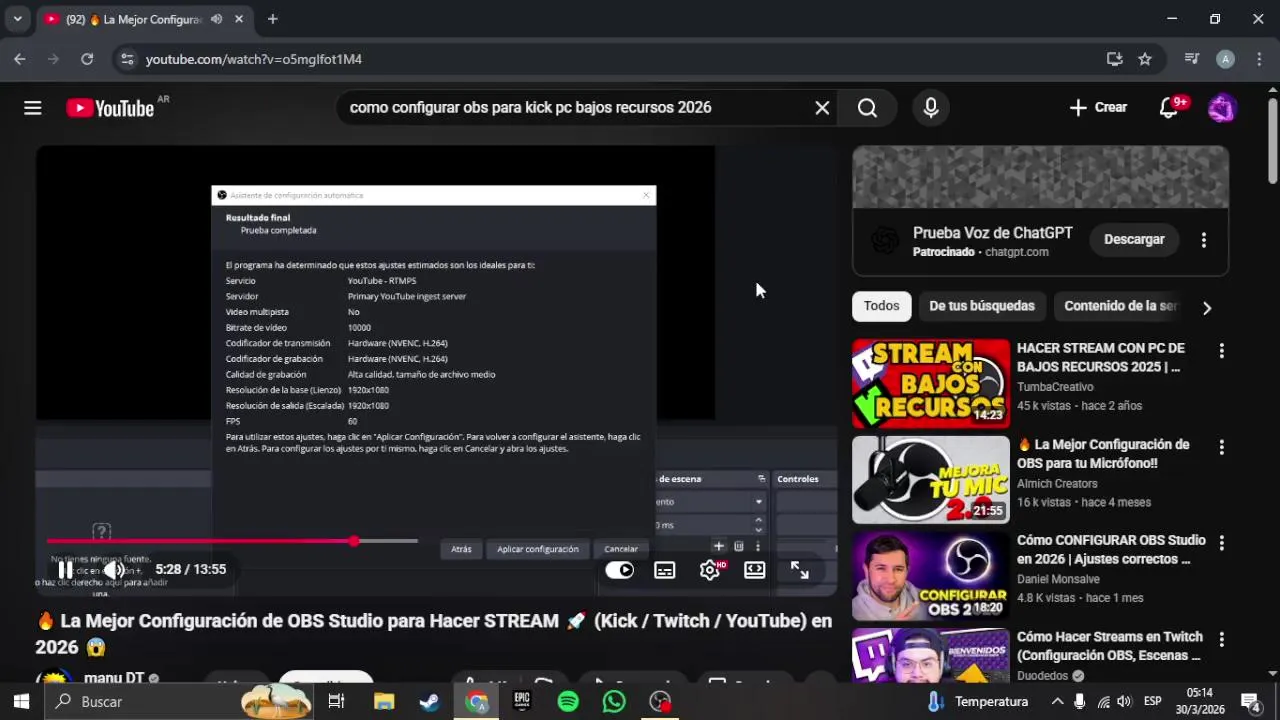Image resolution: width=1280 pixels, height=720 pixels.
Task: Open the Chrome profile button
Action: click(x=1225, y=59)
